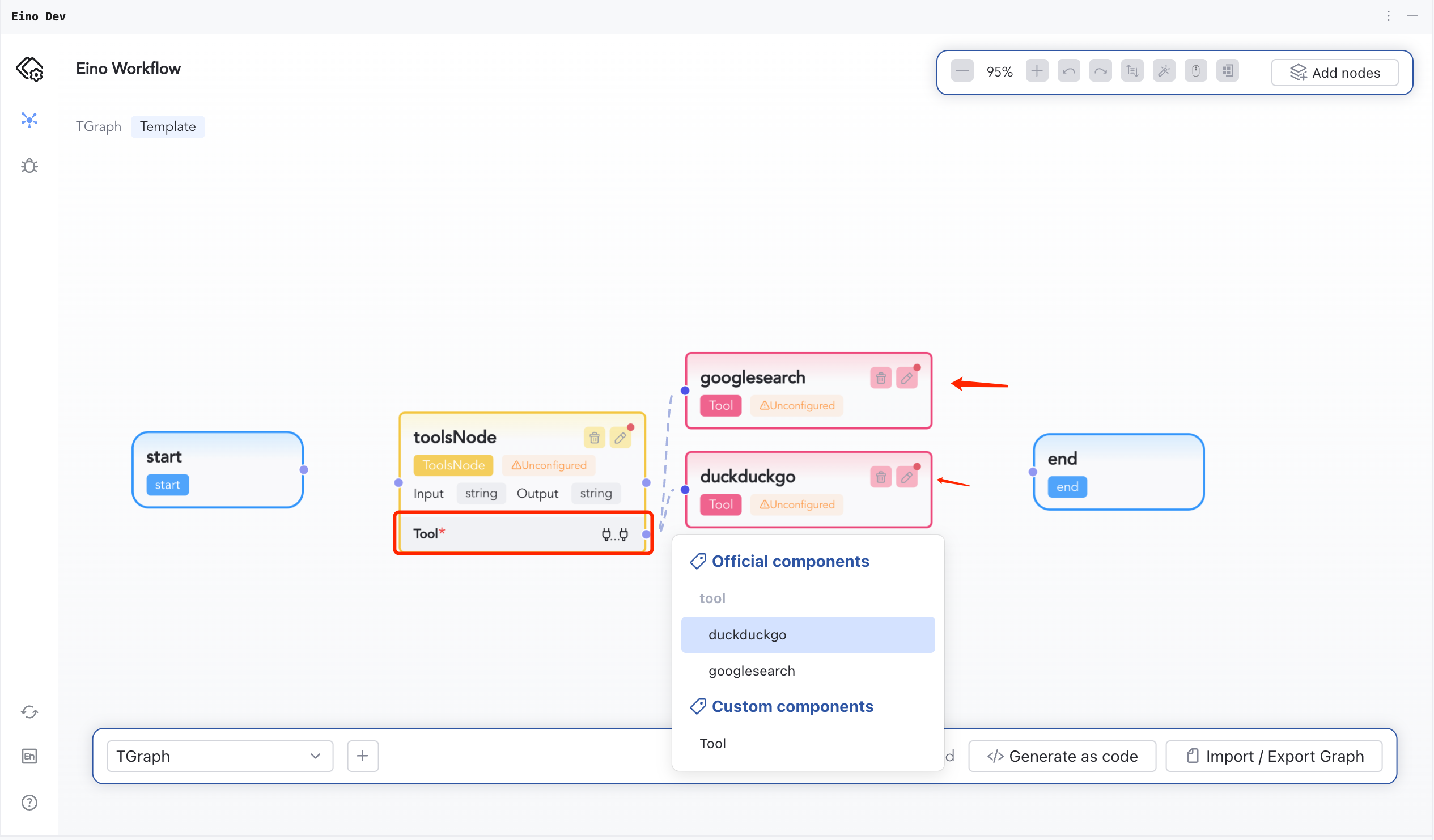
Task: Edit the duckduckgo node with pencil icon
Action: click(906, 477)
